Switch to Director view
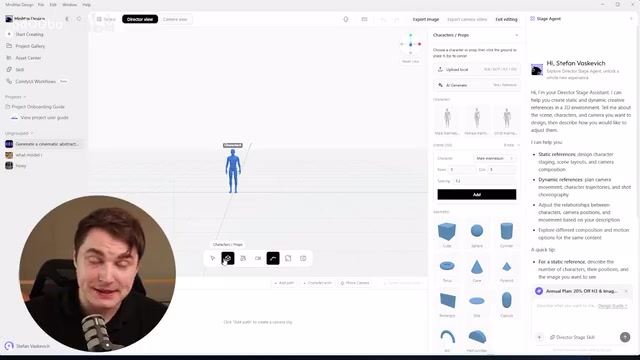Viewport: 640px width, 360px height. click(140, 19)
